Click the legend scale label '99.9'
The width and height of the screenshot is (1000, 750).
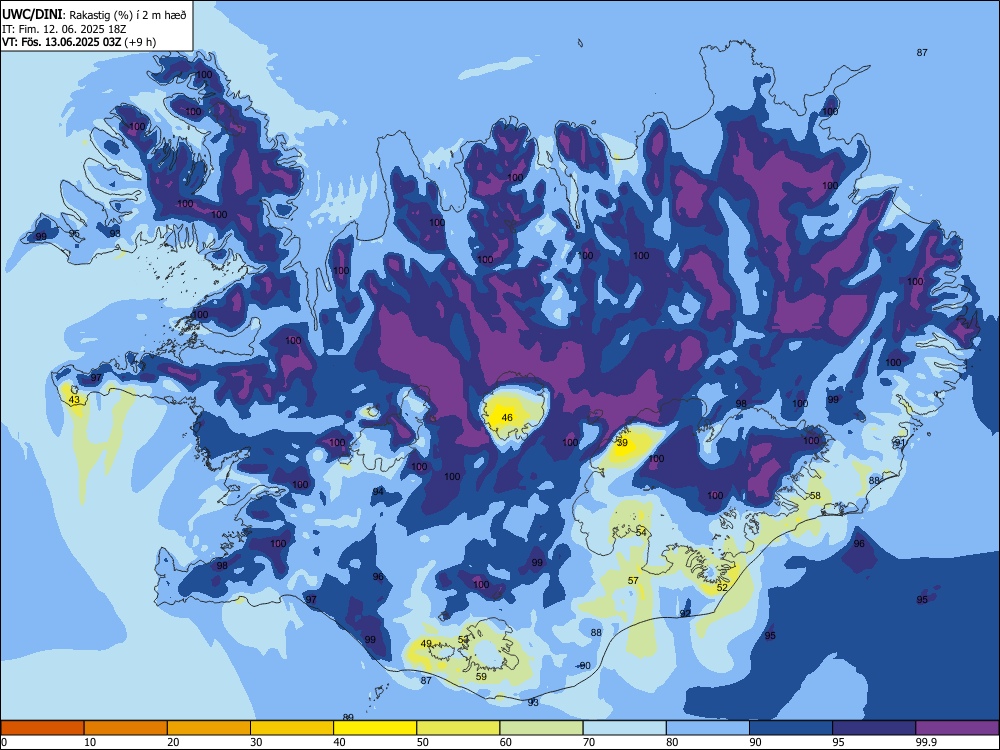tap(926, 742)
